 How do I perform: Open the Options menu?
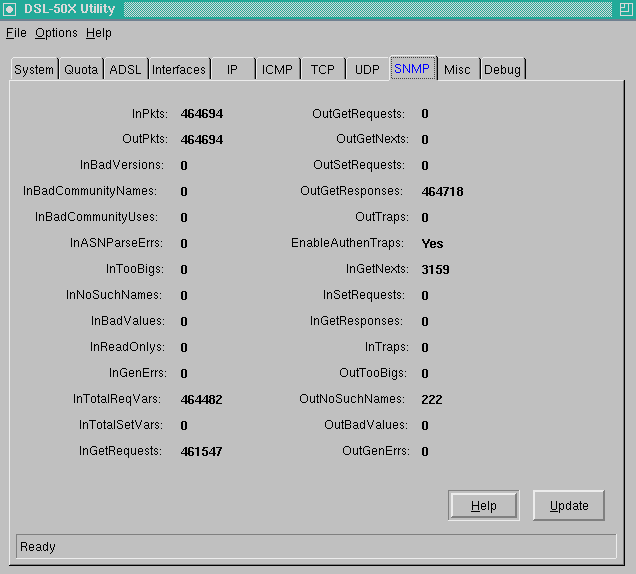tap(56, 33)
